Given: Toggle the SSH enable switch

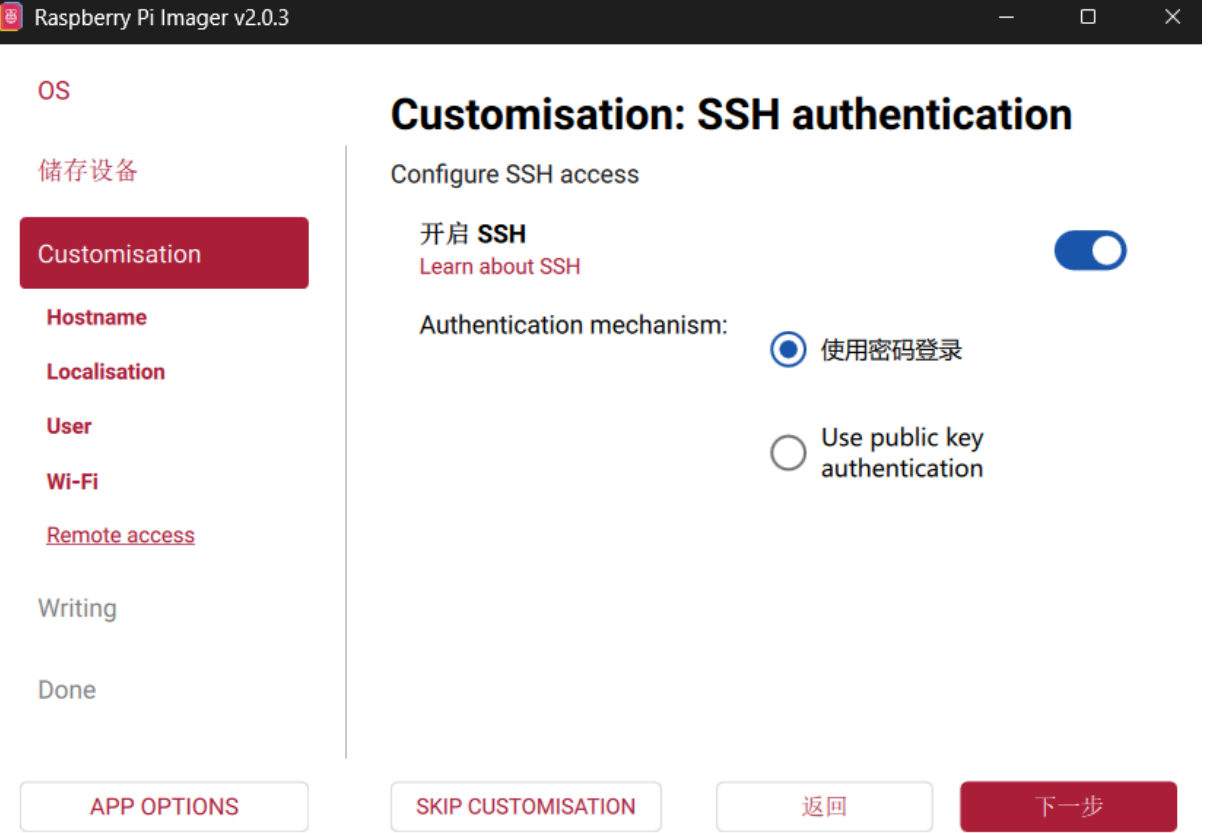Looking at the screenshot, I should (1090, 251).
